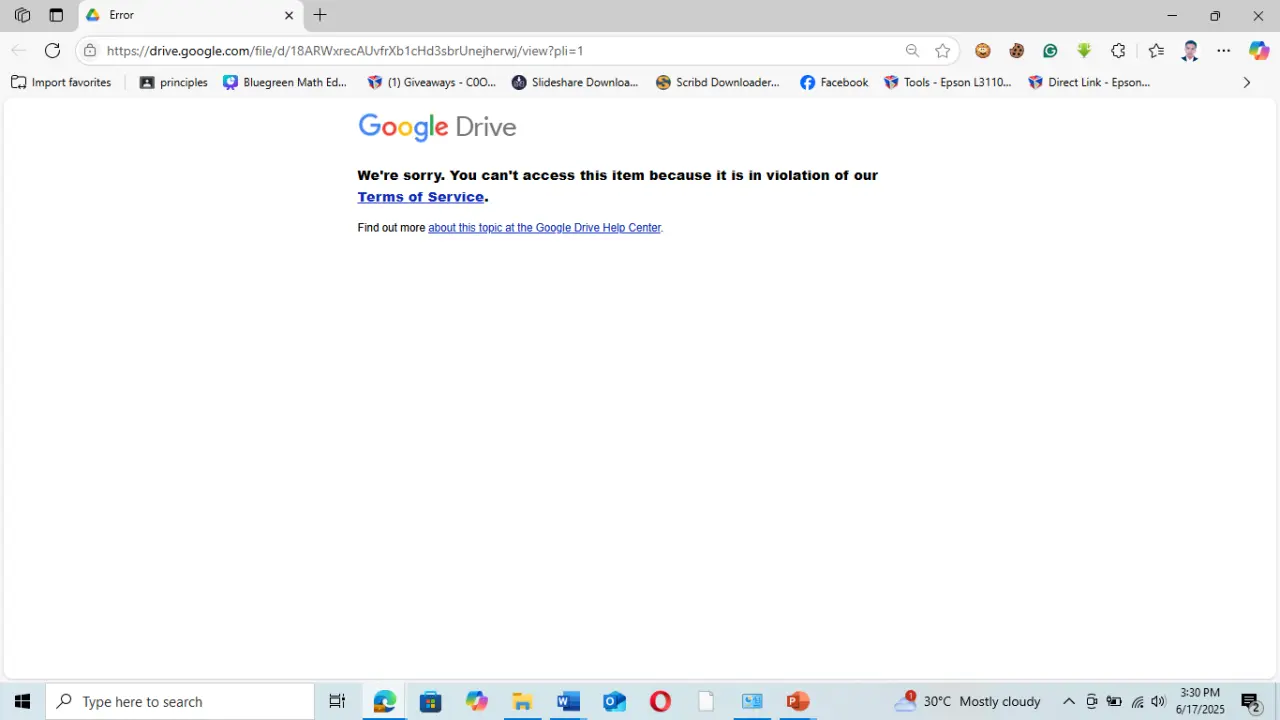Open the Terms of Service link
The height and width of the screenshot is (720, 1280).
(421, 197)
